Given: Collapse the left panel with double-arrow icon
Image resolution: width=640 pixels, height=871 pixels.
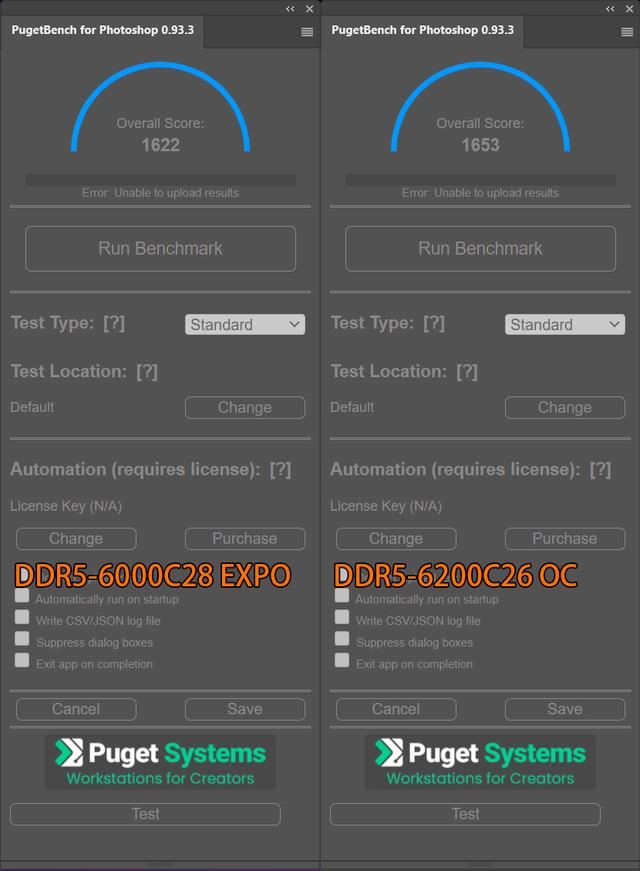Looking at the screenshot, I should click(290, 9).
